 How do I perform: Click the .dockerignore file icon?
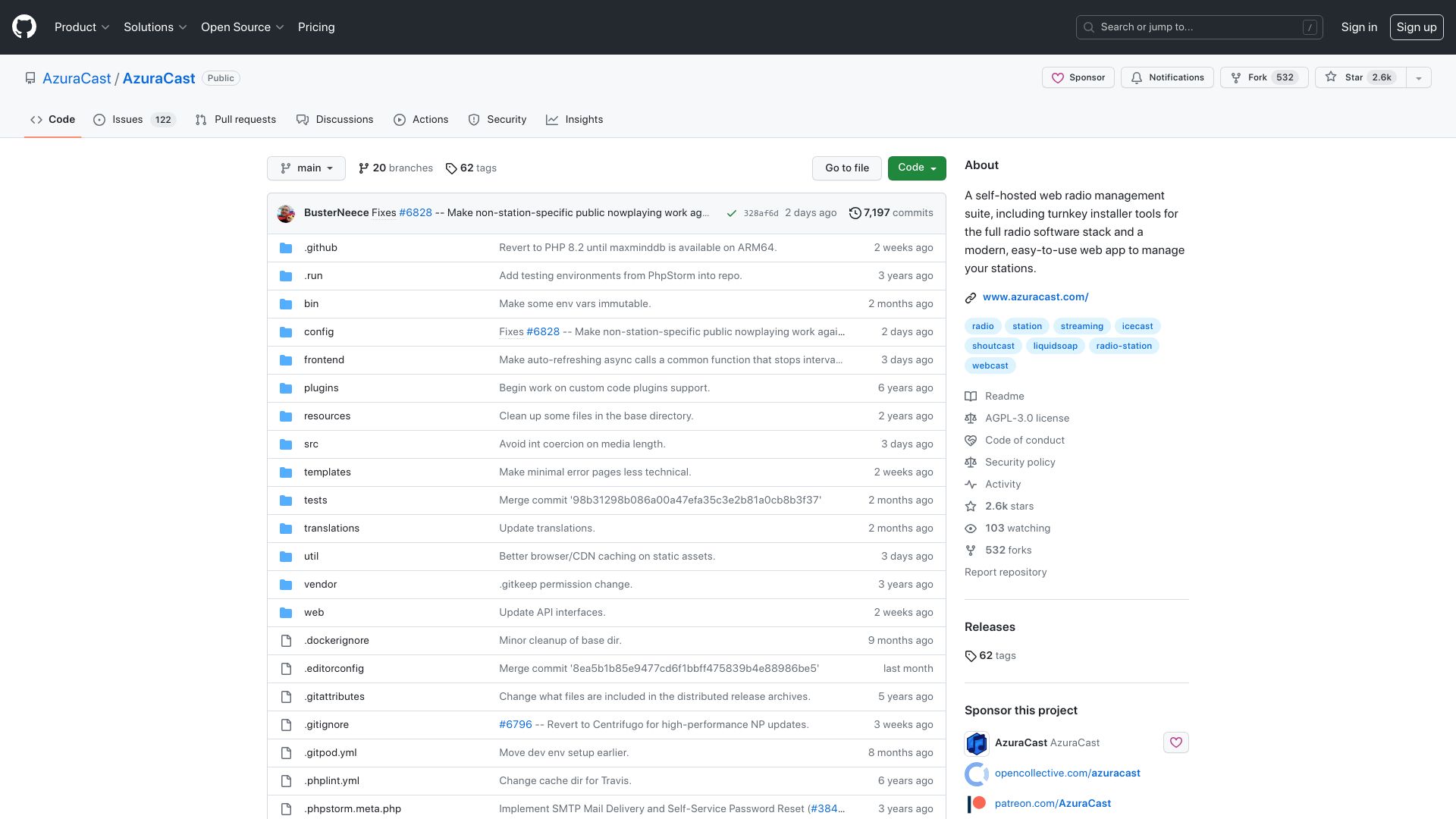click(286, 641)
